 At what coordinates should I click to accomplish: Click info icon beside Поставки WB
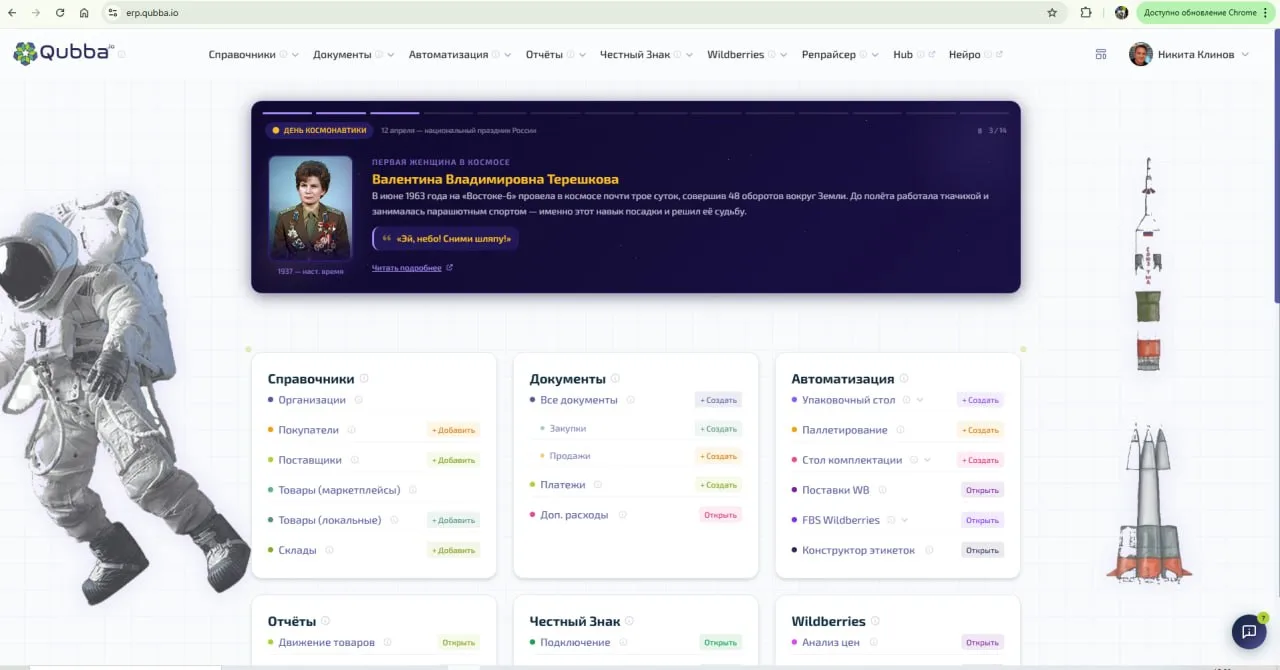882,490
